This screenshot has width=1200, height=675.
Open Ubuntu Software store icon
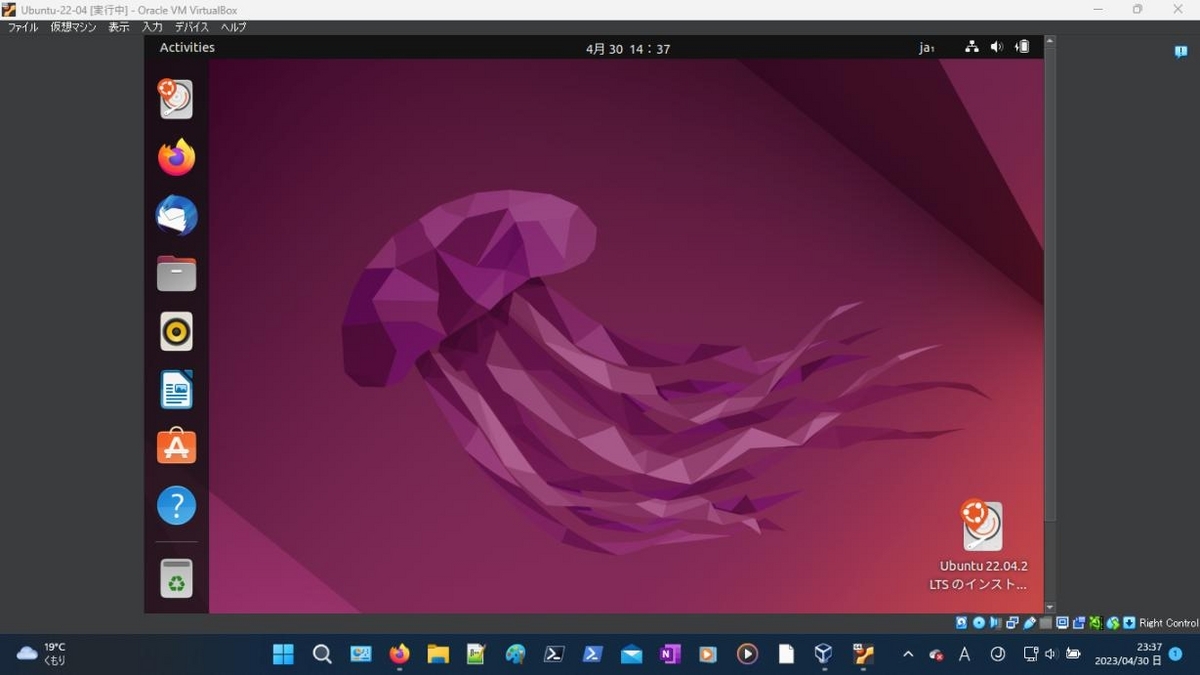click(x=176, y=447)
